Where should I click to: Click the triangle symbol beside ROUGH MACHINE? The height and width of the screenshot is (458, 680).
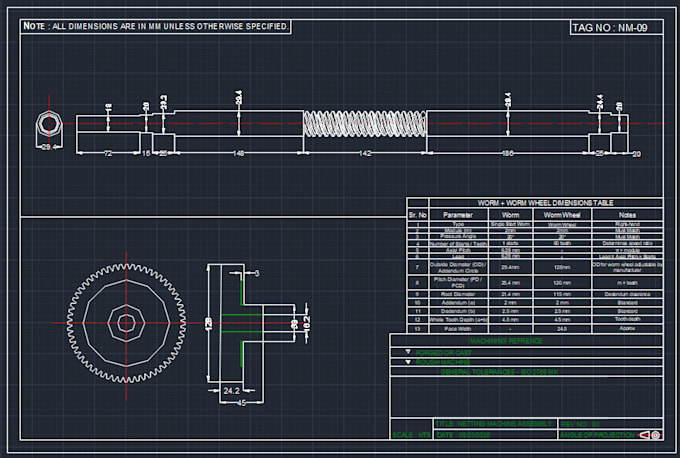tap(408, 362)
